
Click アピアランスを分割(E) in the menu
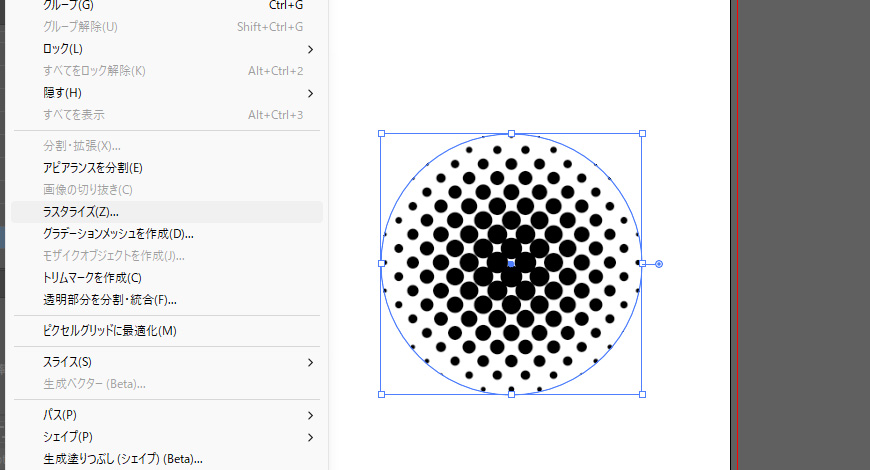point(93,168)
